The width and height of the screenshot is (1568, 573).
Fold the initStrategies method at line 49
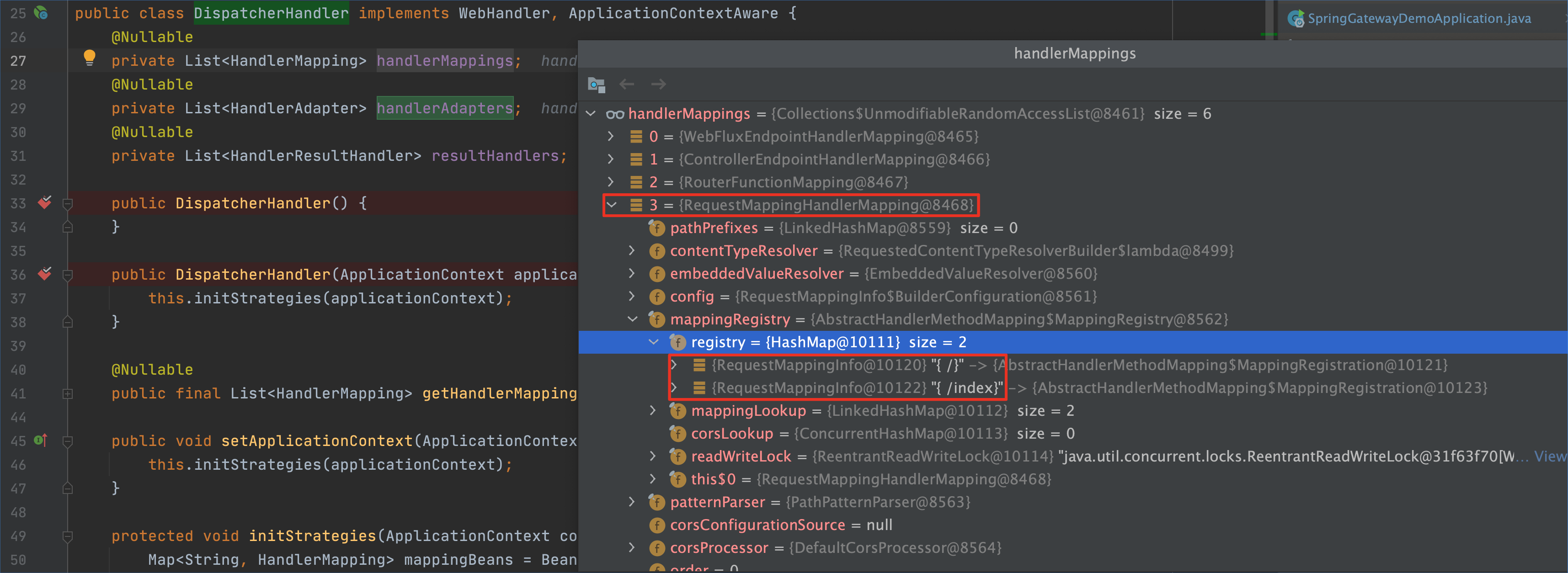click(68, 536)
